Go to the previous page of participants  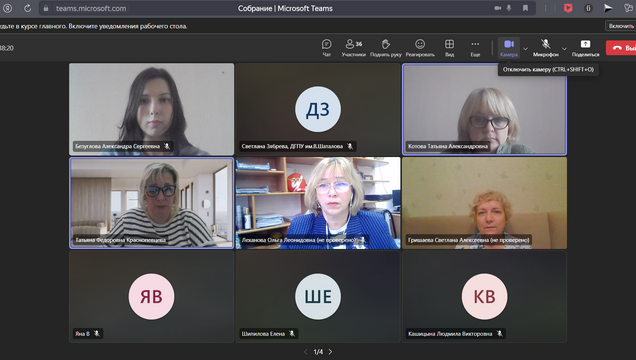coord(306,351)
